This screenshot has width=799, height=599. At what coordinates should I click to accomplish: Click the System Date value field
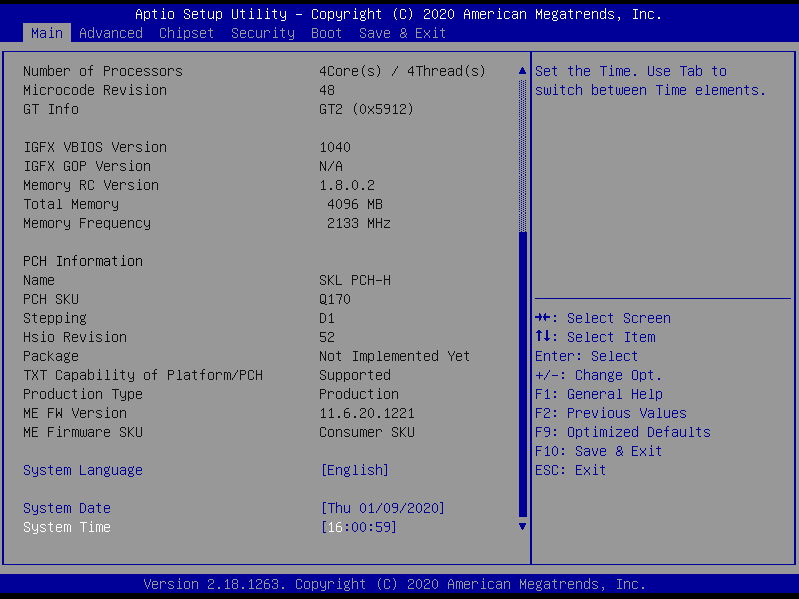[382, 508]
